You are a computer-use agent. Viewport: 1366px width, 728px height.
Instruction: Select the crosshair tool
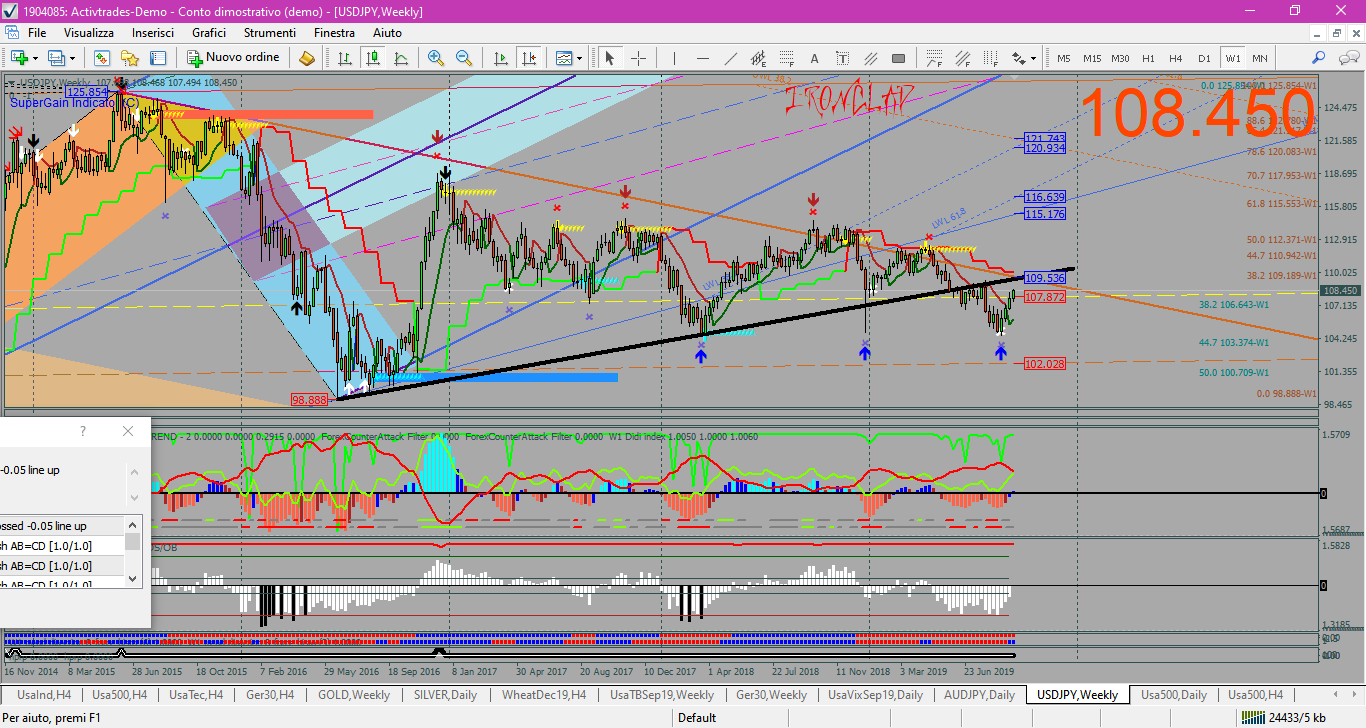637,58
